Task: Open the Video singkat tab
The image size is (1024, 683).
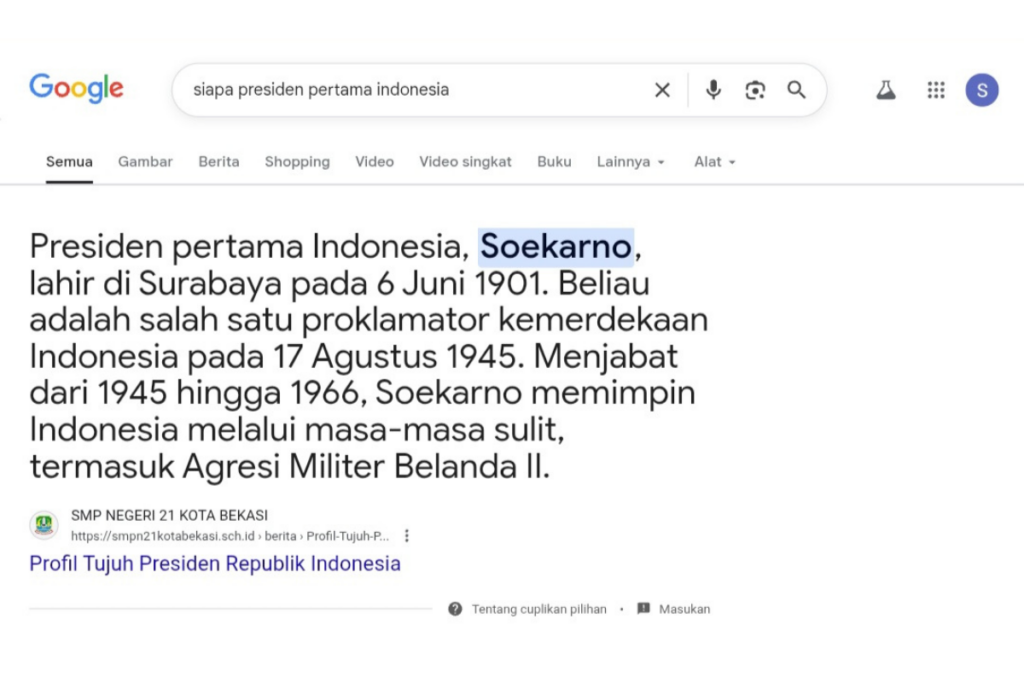Action: tap(465, 162)
